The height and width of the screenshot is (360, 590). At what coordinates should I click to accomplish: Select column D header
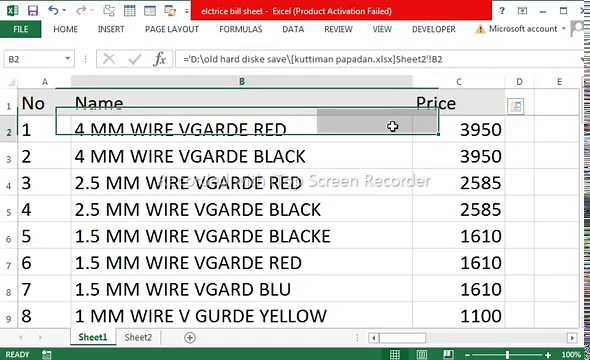pos(519,82)
